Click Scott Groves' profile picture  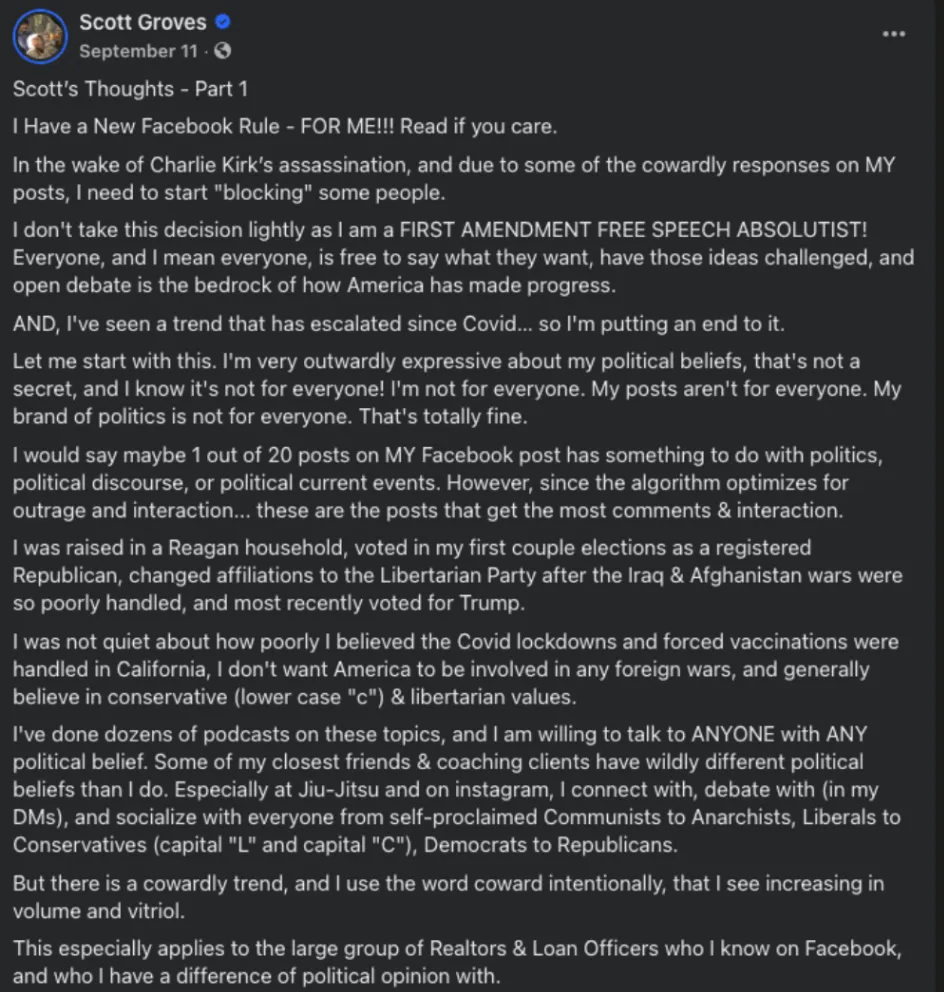click(x=39, y=36)
